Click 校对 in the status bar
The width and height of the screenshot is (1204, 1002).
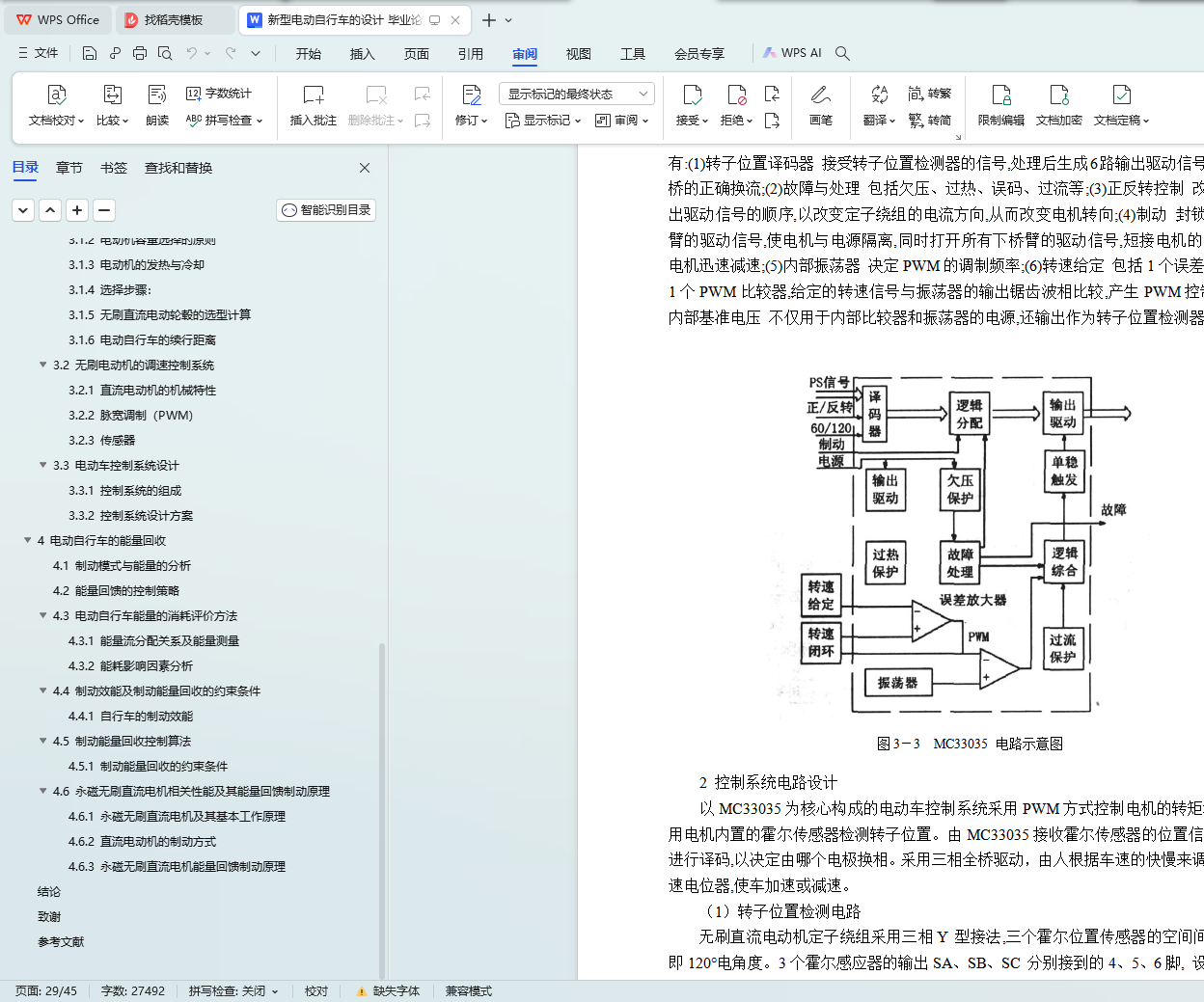click(316, 990)
